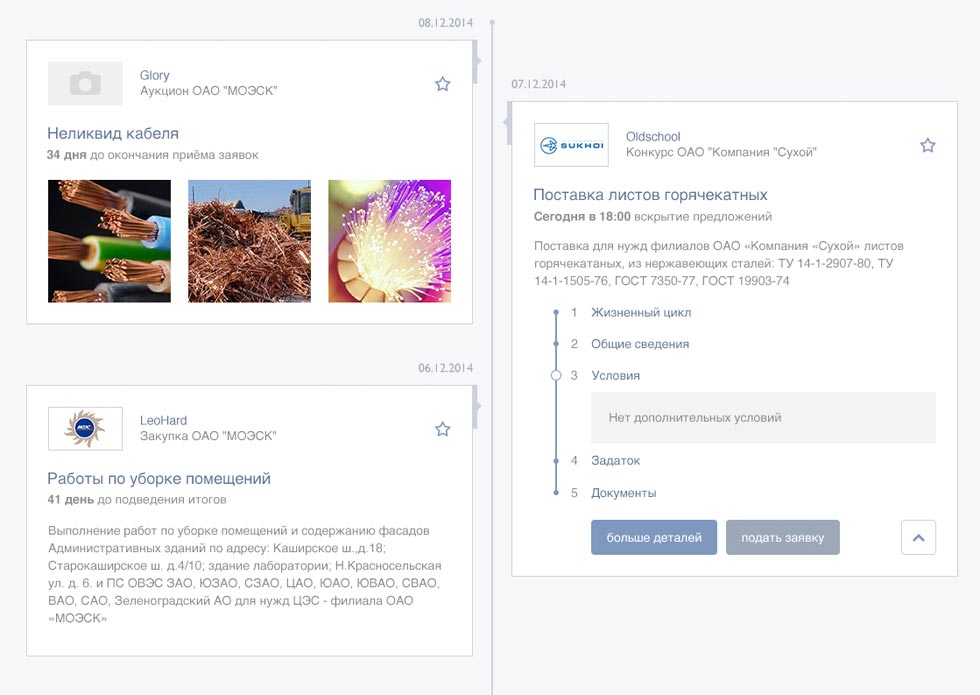The image size is (980, 695).
Task: Open user Oldschool's profile name
Action: click(x=653, y=136)
